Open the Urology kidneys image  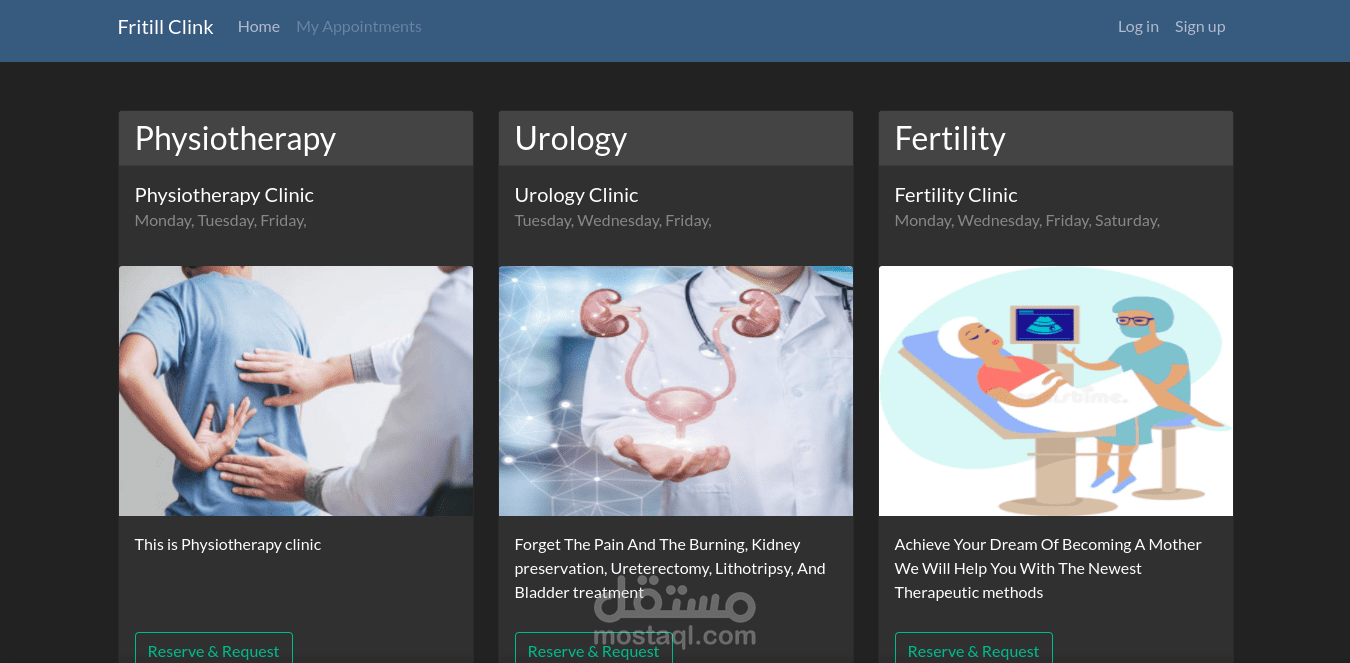point(675,390)
